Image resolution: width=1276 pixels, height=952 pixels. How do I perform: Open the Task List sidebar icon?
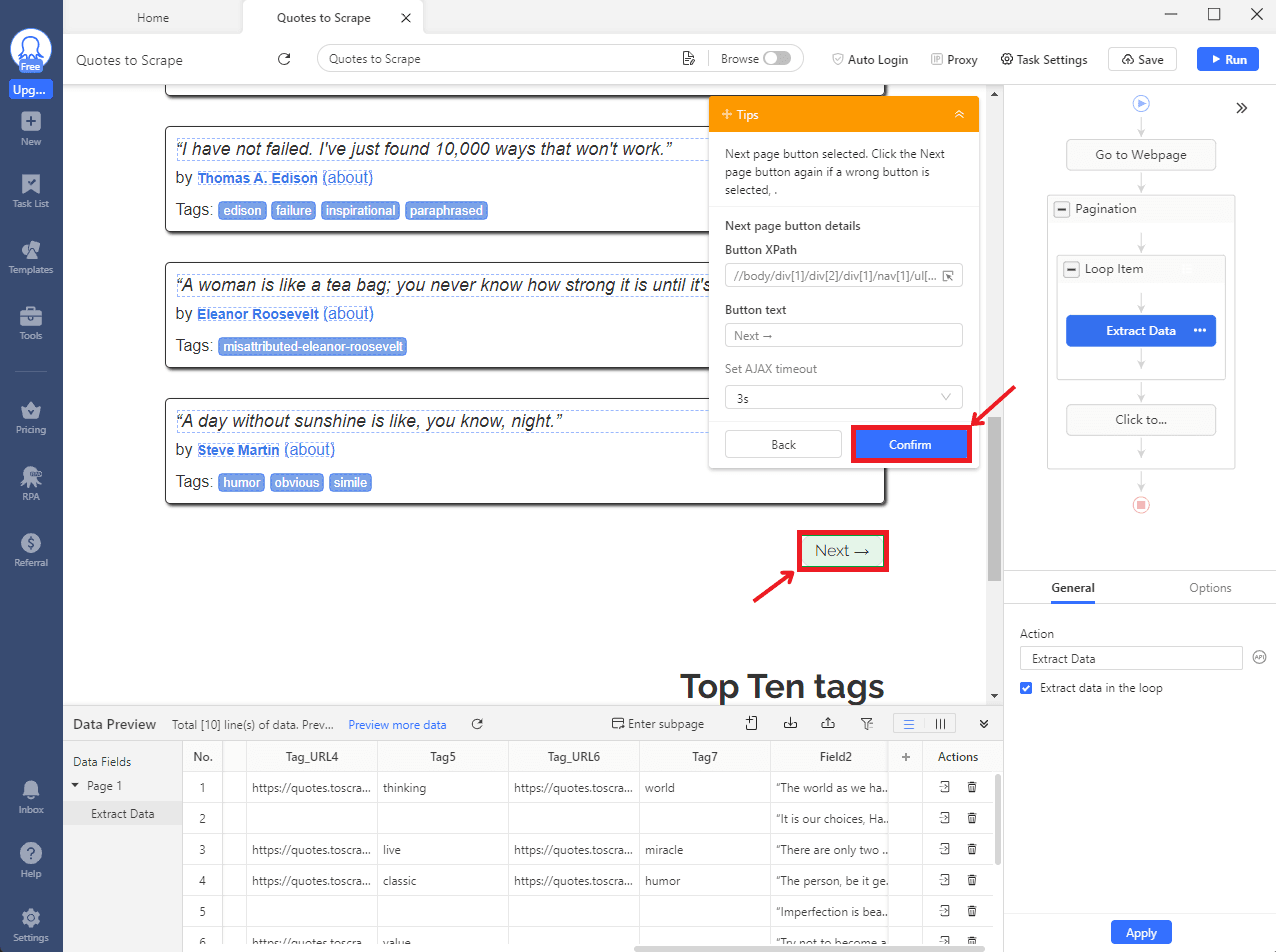31,190
